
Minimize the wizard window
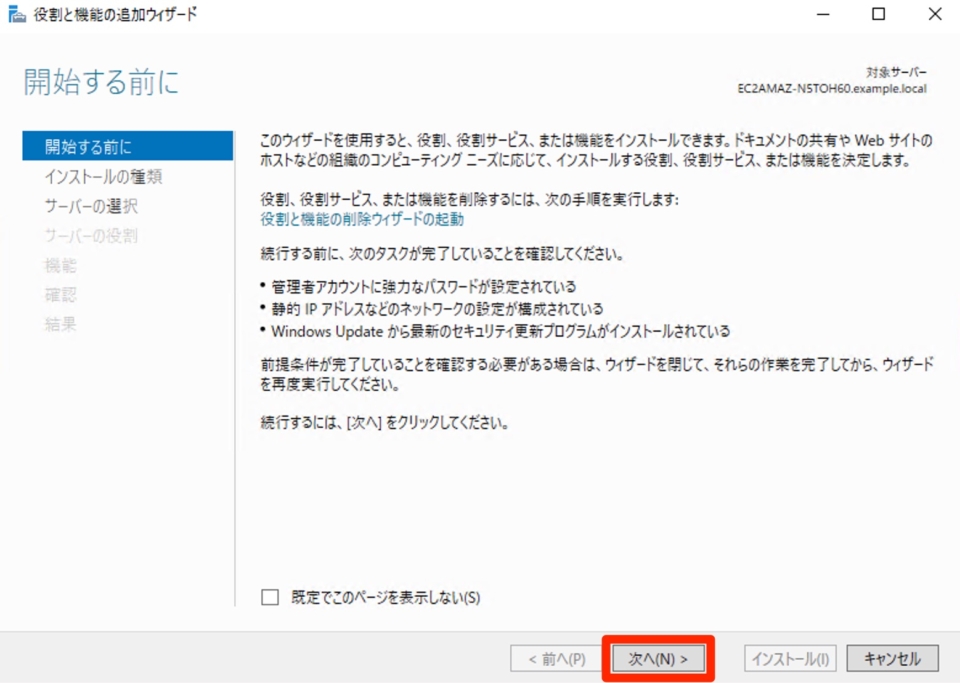pyautogui.click(x=822, y=14)
